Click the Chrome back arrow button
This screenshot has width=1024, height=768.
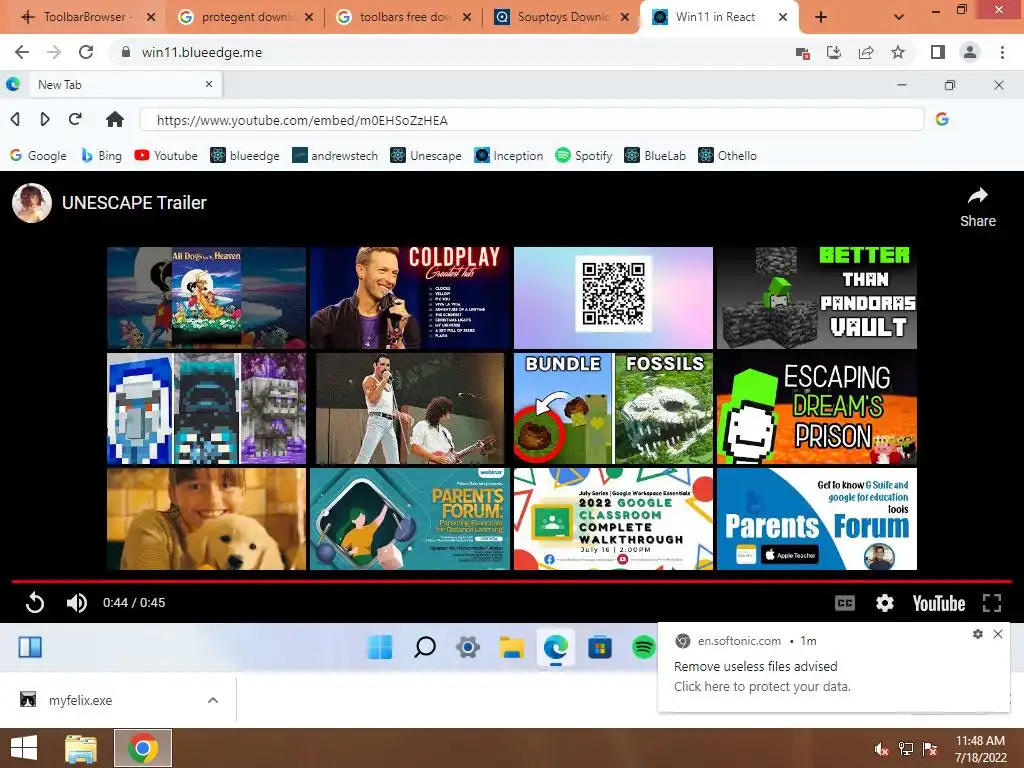pyautogui.click(x=22, y=52)
